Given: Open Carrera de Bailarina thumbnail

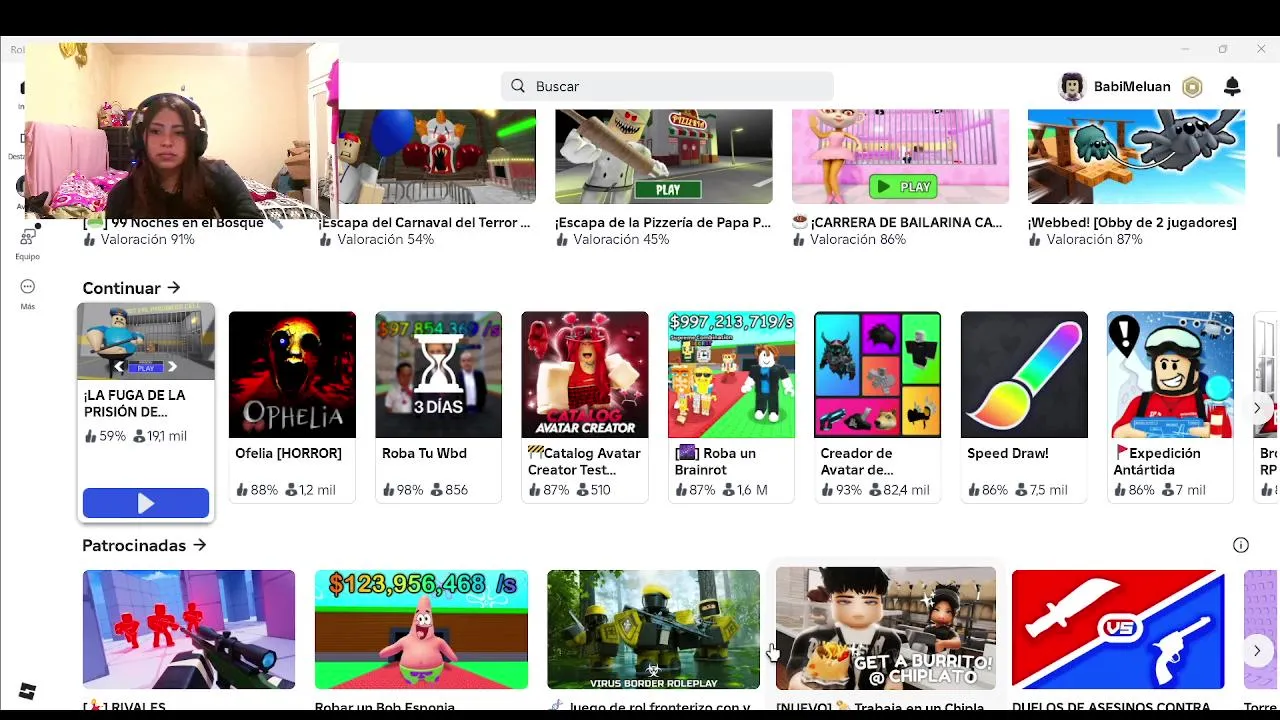Looking at the screenshot, I should 900,157.
